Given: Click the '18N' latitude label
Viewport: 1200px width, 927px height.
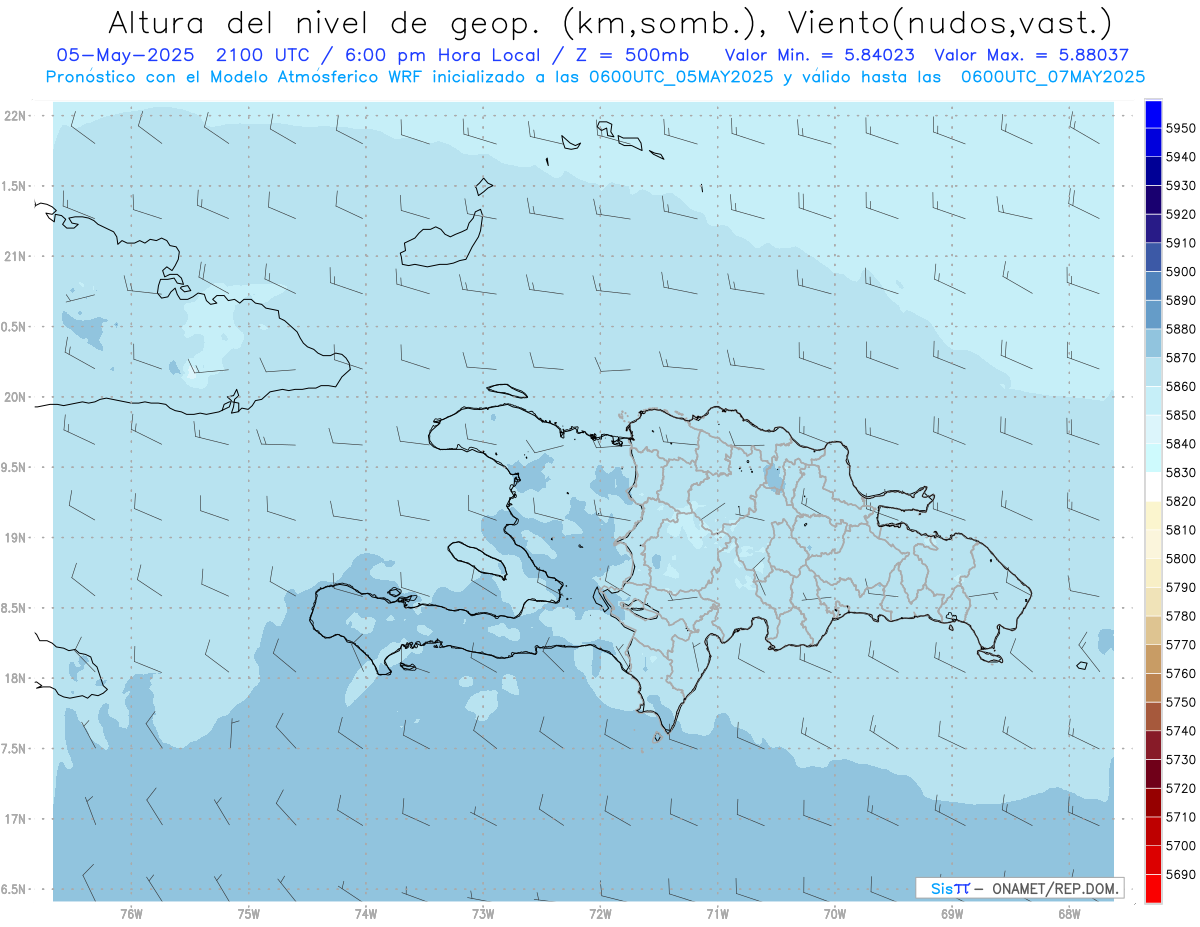Looking at the screenshot, I should [17, 678].
